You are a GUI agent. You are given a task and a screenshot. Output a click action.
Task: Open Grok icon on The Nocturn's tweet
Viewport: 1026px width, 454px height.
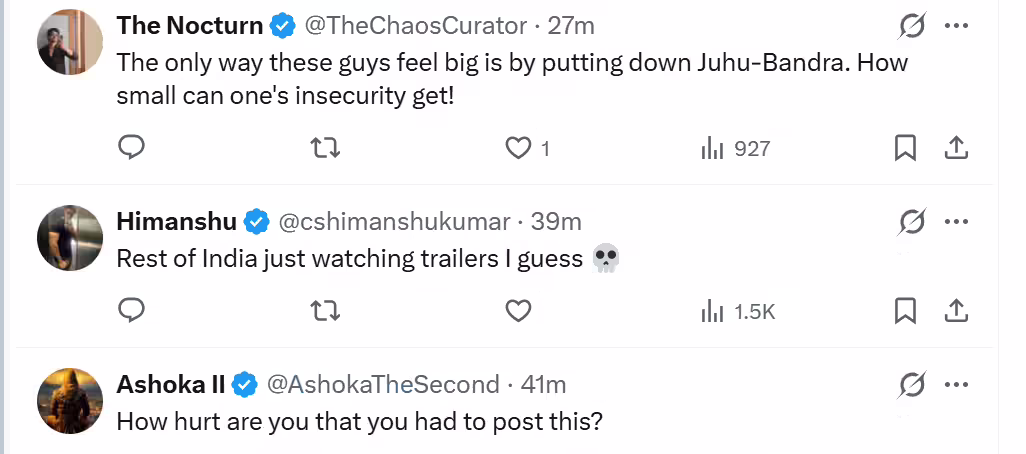click(x=911, y=26)
